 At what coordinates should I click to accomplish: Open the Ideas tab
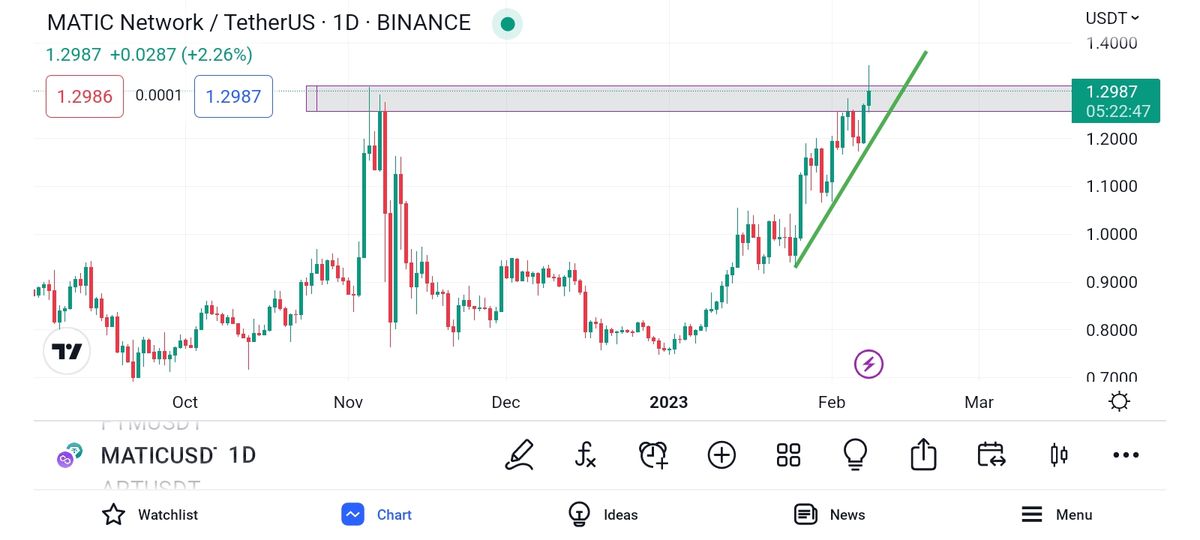[x=603, y=514]
